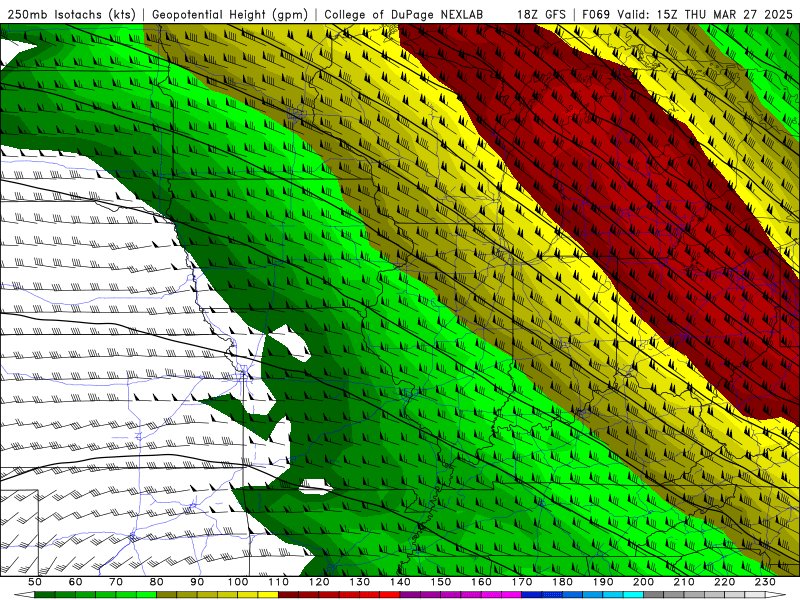Click the '210' label on color scale
This screenshot has height=600, width=800.
pos(685,582)
